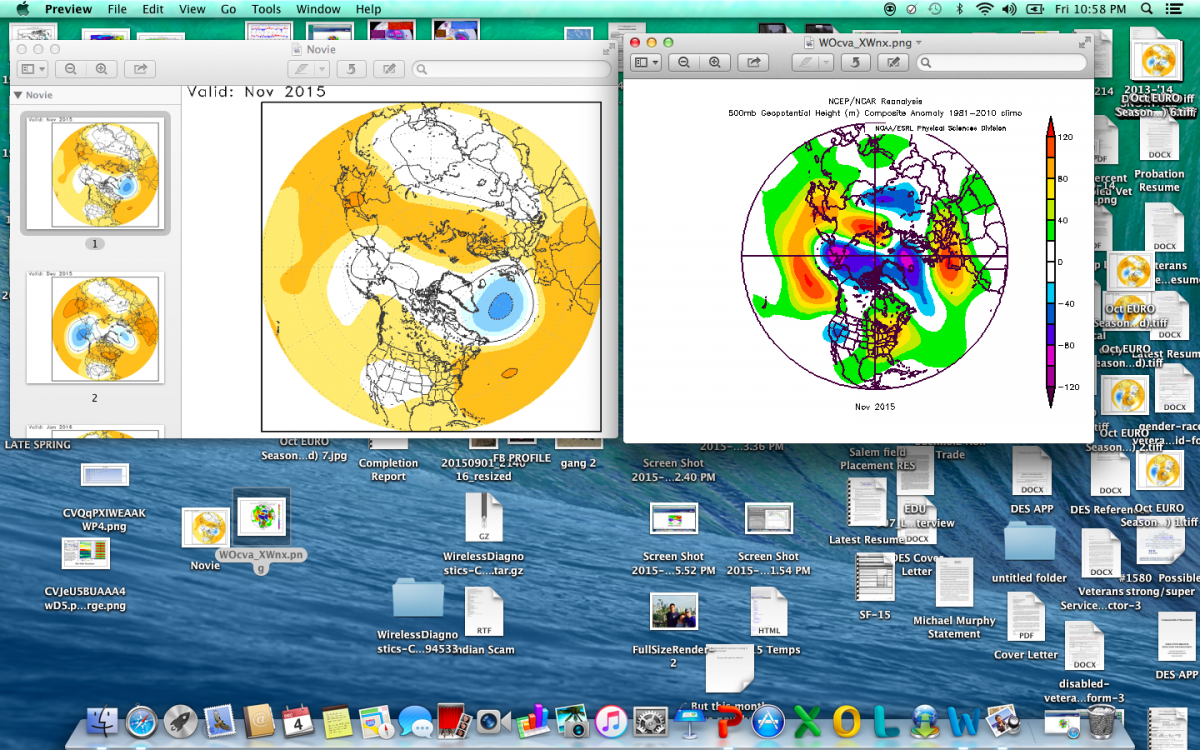Zoom out in the WOcva_XWnx.png window
The height and width of the screenshot is (750, 1200).
683,62
